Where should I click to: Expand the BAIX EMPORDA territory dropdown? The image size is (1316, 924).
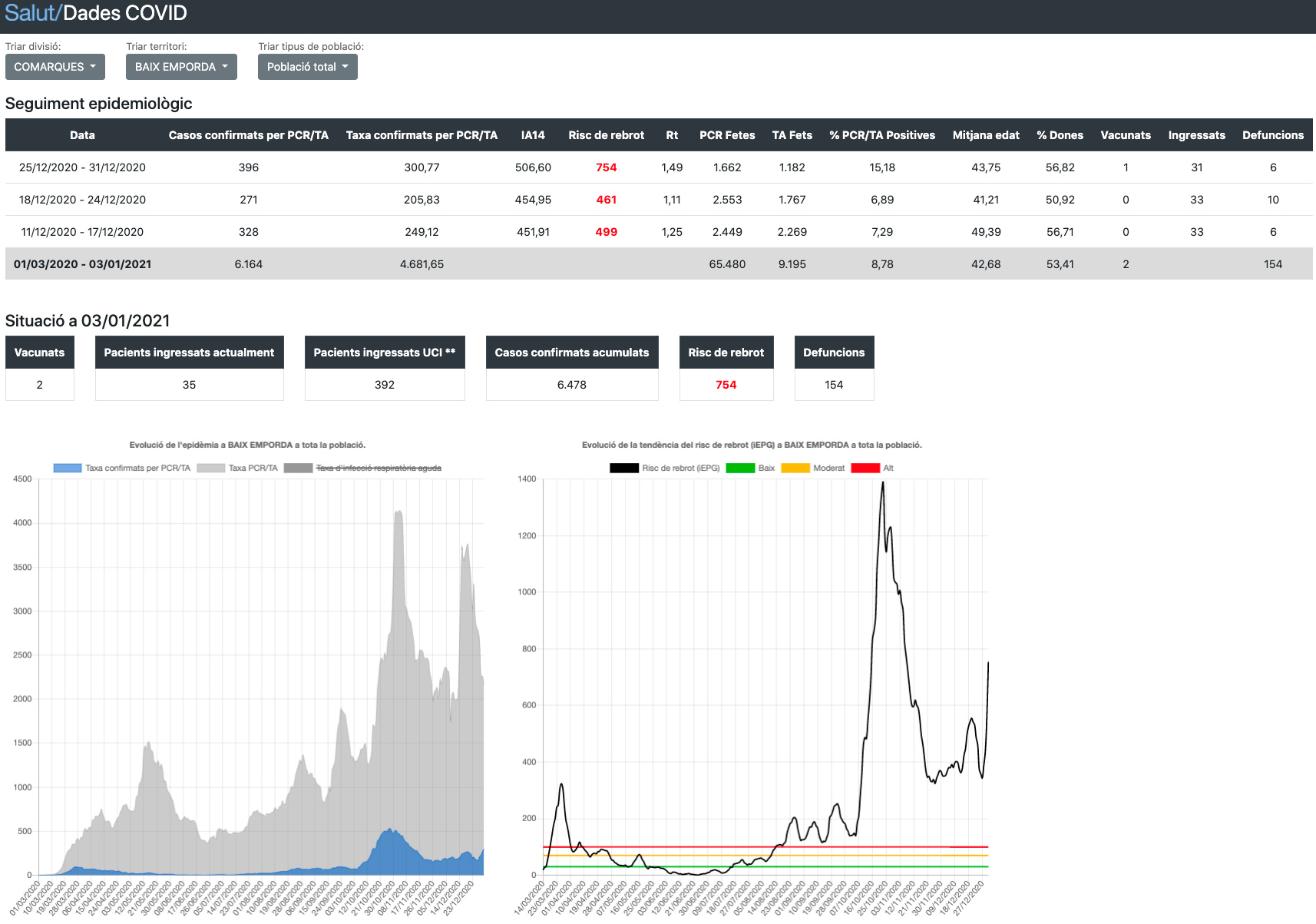pyautogui.click(x=181, y=67)
